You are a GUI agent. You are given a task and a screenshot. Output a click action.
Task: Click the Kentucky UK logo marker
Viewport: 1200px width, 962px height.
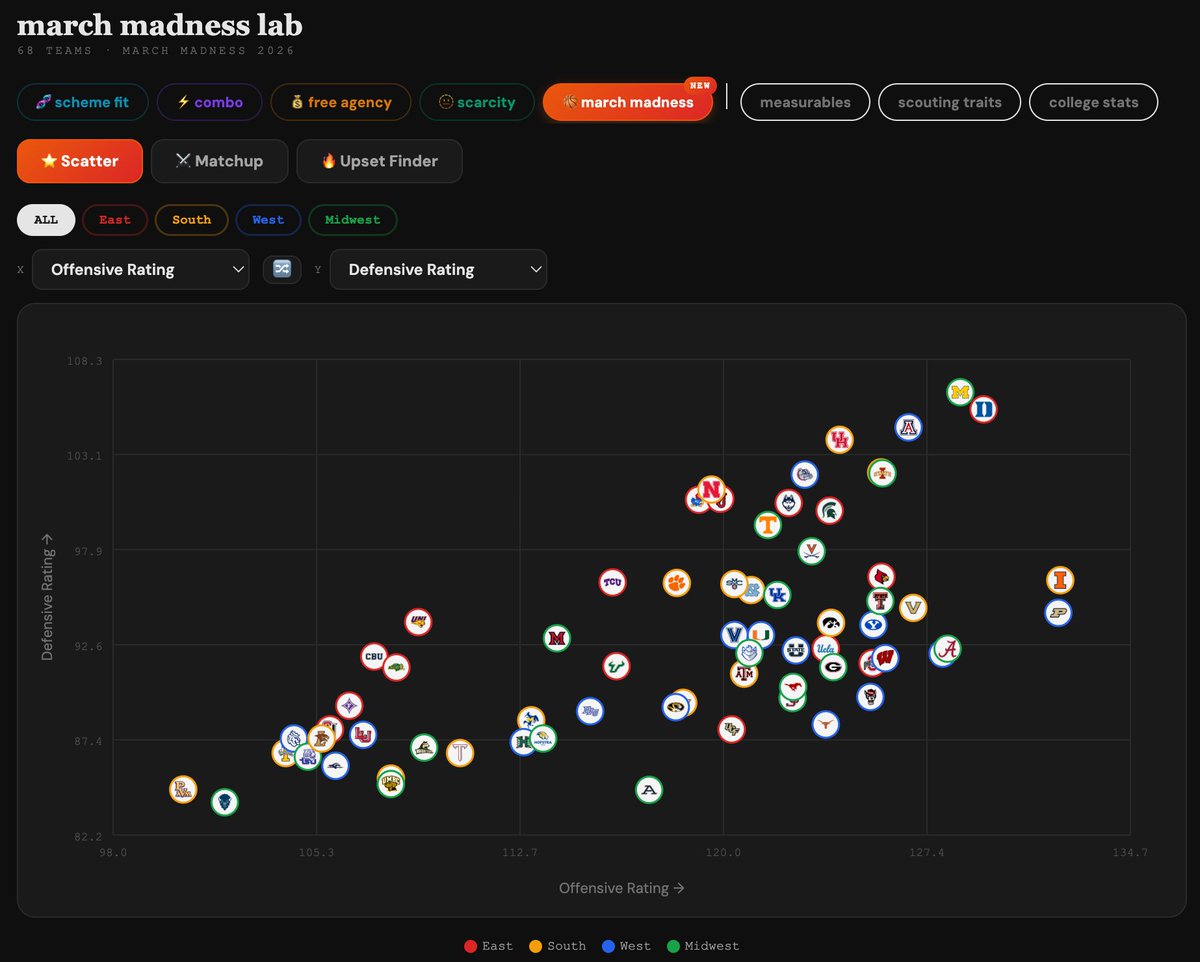[x=777, y=595]
